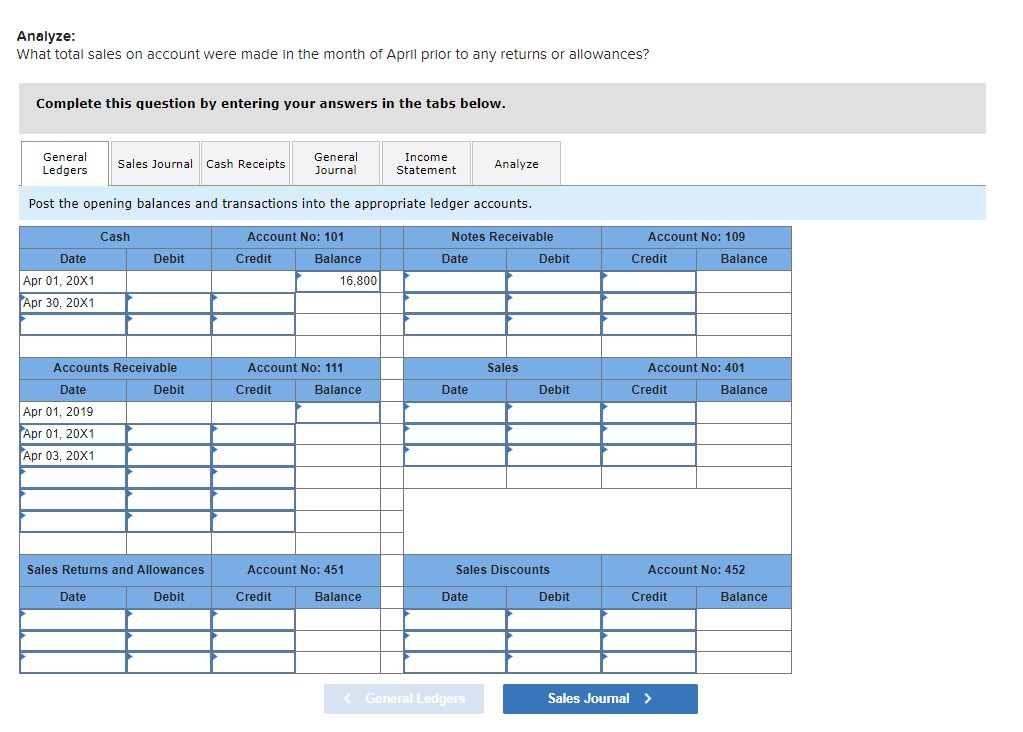
Task: Open the General Ledgers tab
Action: [65, 163]
